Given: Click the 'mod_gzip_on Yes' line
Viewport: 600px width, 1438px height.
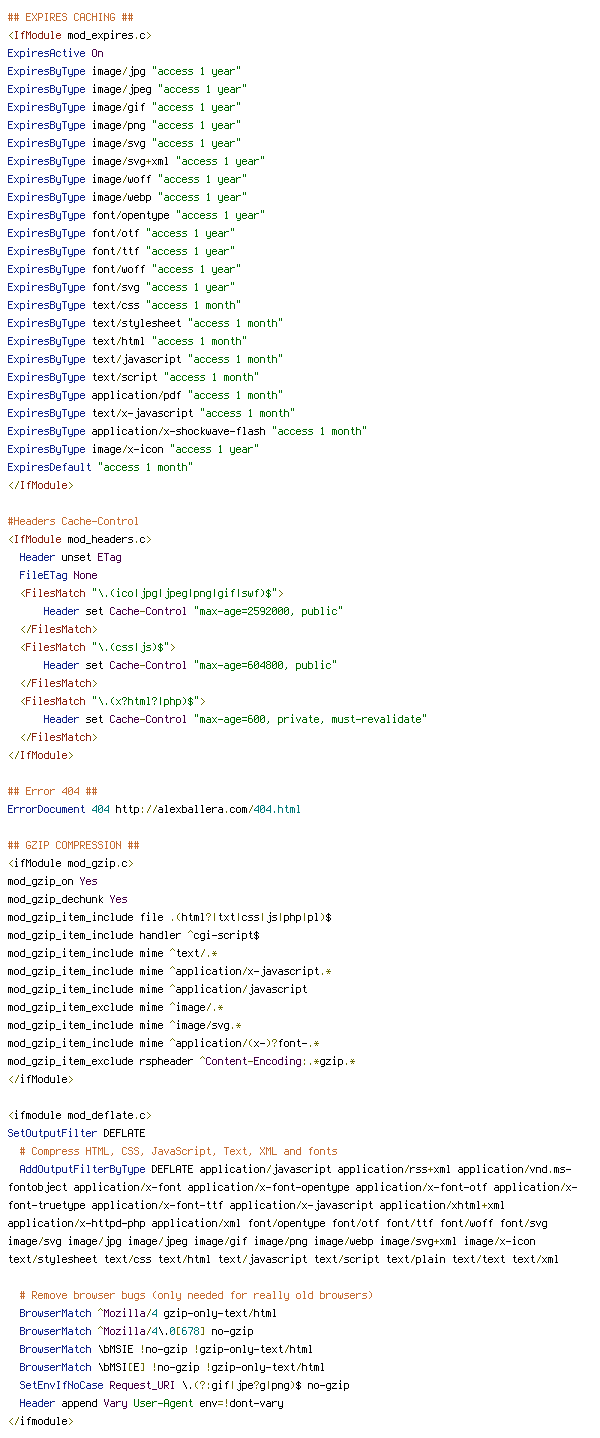Looking at the screenshot, I should pos(52,881).
